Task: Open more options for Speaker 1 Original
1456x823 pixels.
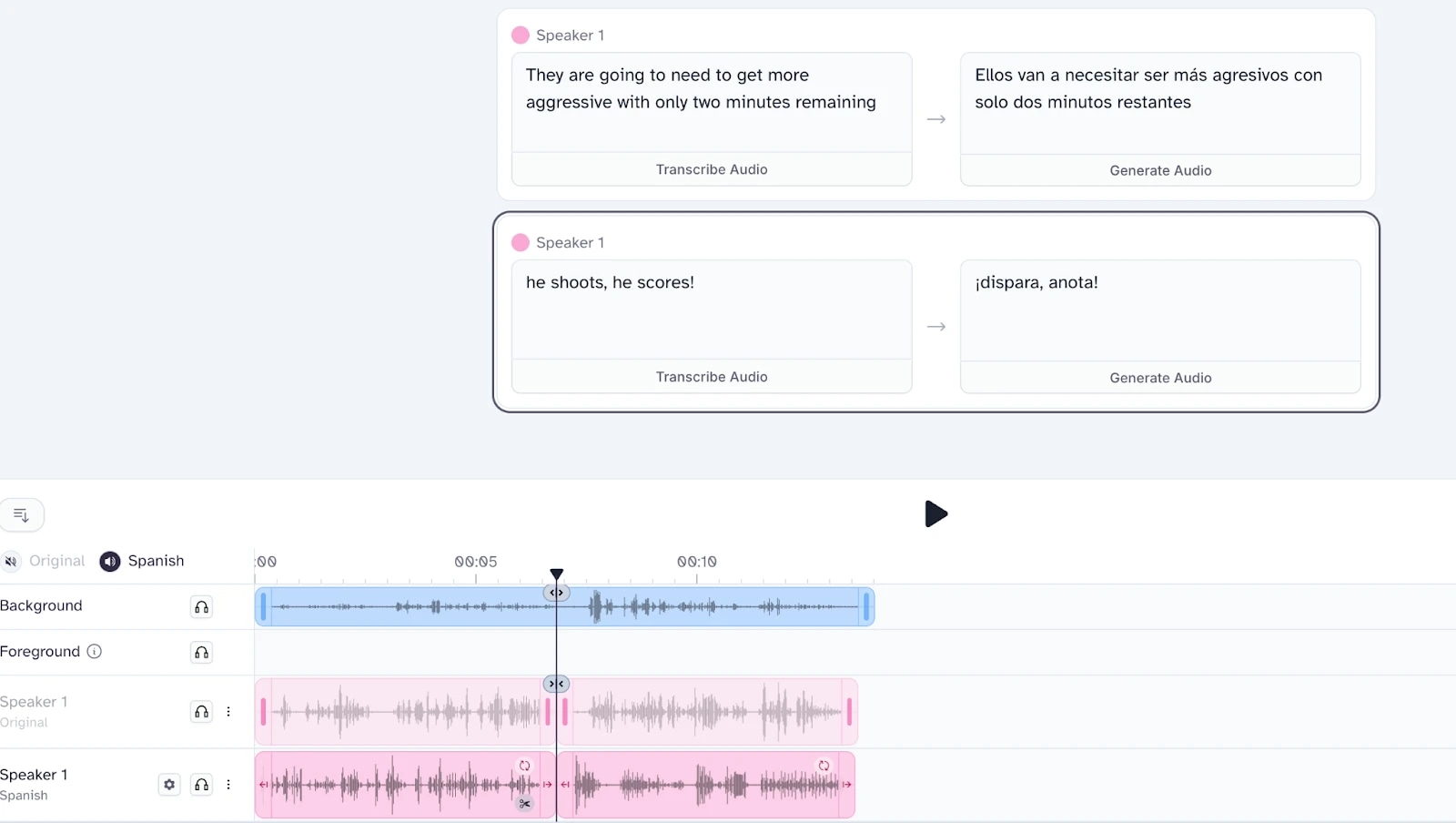Action: coord(228,712)
